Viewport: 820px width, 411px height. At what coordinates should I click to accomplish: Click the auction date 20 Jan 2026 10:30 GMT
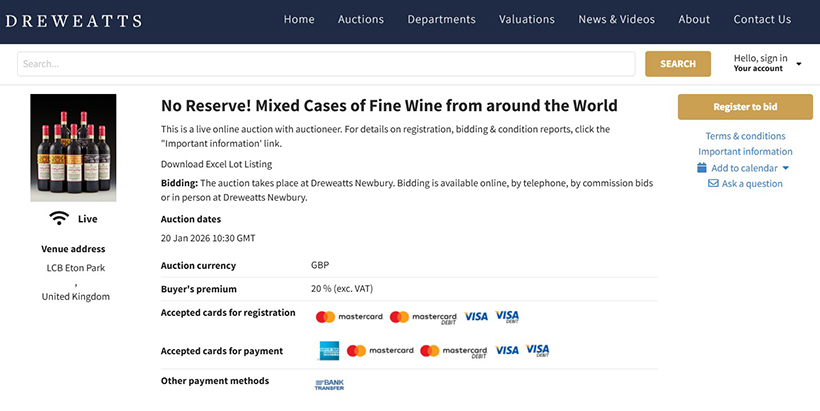click(x=208, y=238)
